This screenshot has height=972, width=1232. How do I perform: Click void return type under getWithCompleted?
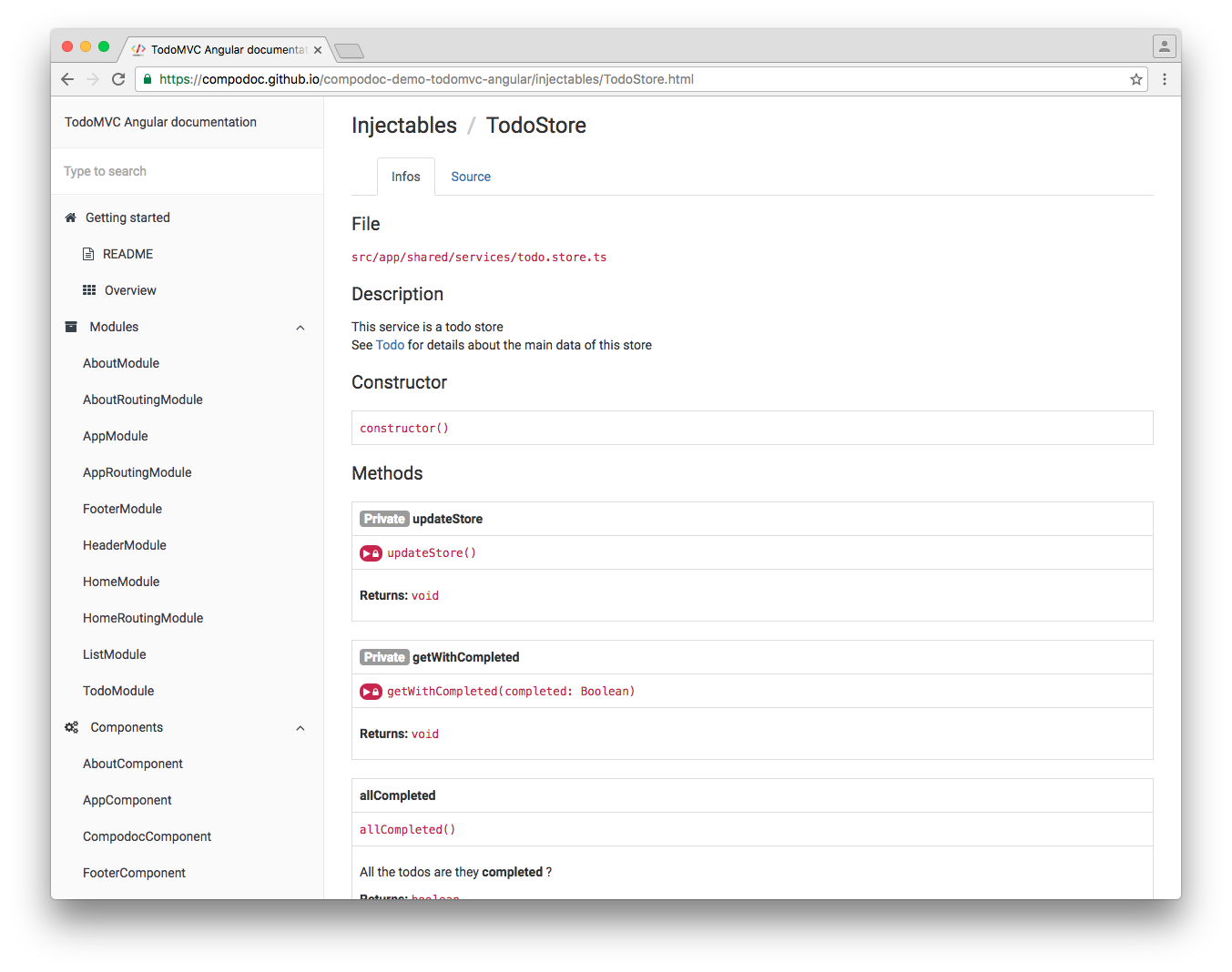(x=425, y=734)
